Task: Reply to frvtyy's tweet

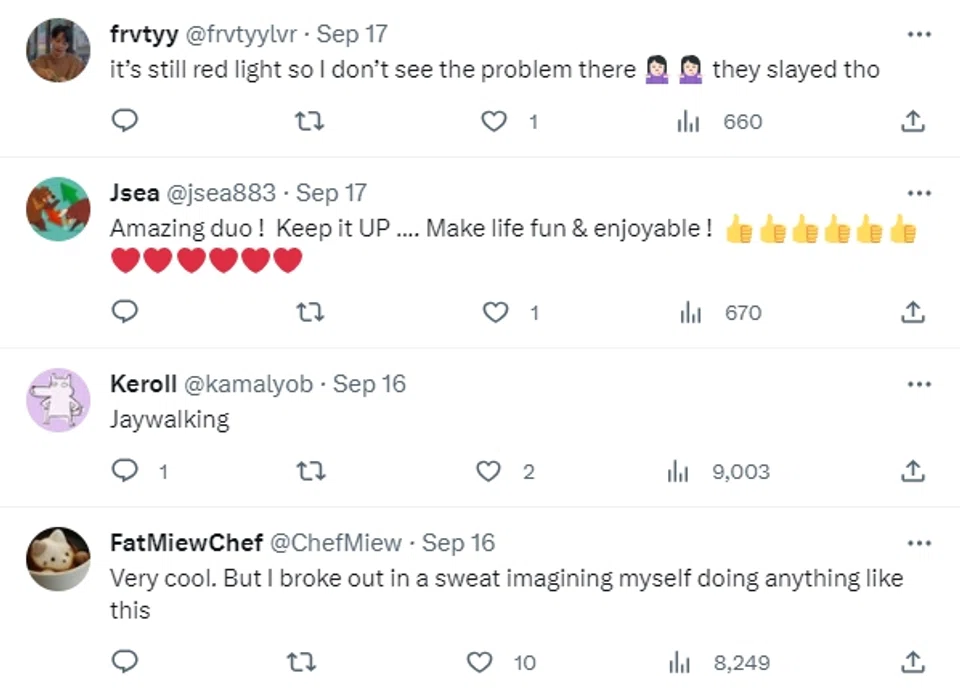Action: click(123, 121)
